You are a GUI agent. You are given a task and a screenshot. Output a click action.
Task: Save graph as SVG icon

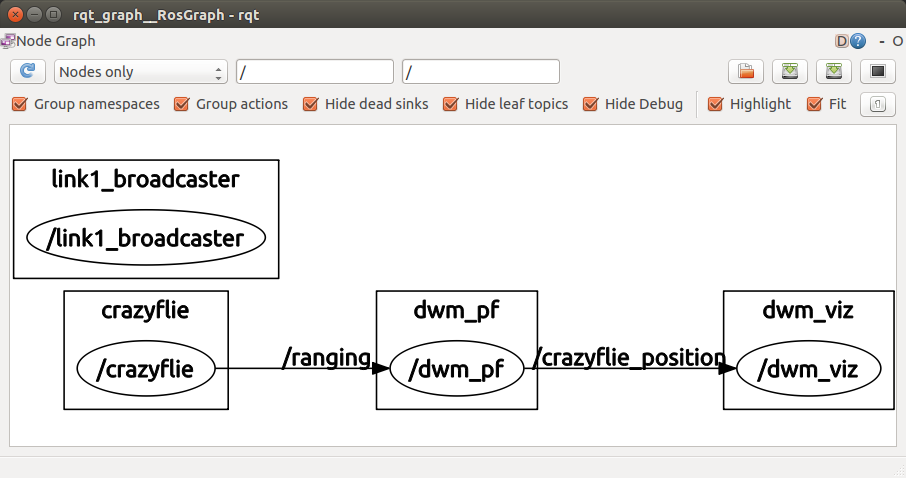(x=834, y=72)
